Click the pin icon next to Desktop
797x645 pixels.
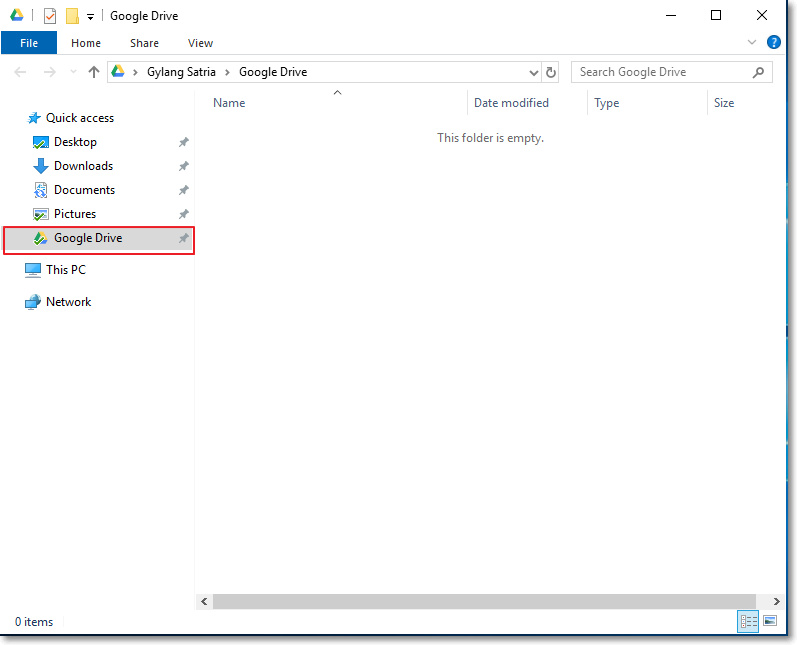point(183,142)
